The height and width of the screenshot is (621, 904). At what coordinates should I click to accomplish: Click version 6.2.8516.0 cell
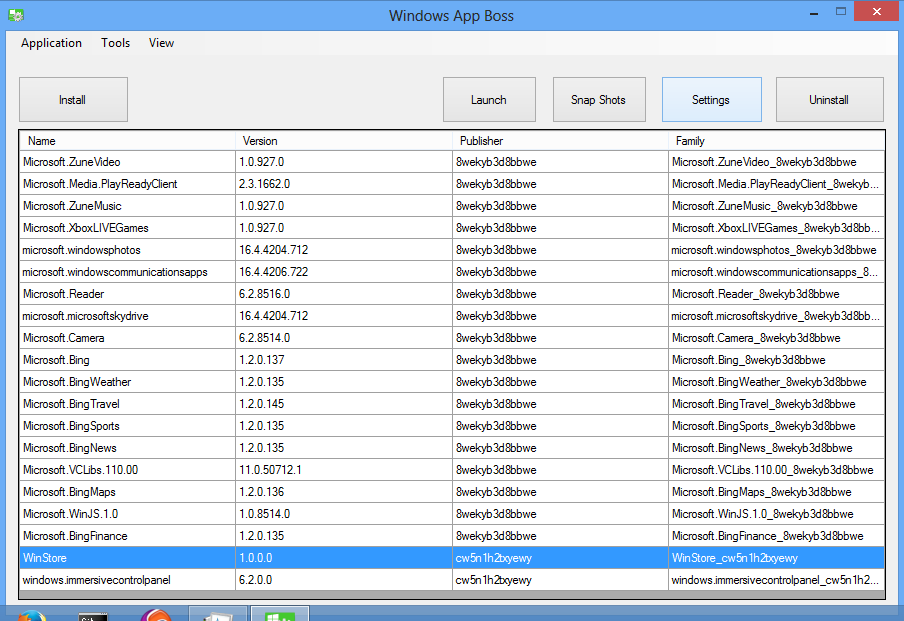pyautogui.click(x=344, y=294)
